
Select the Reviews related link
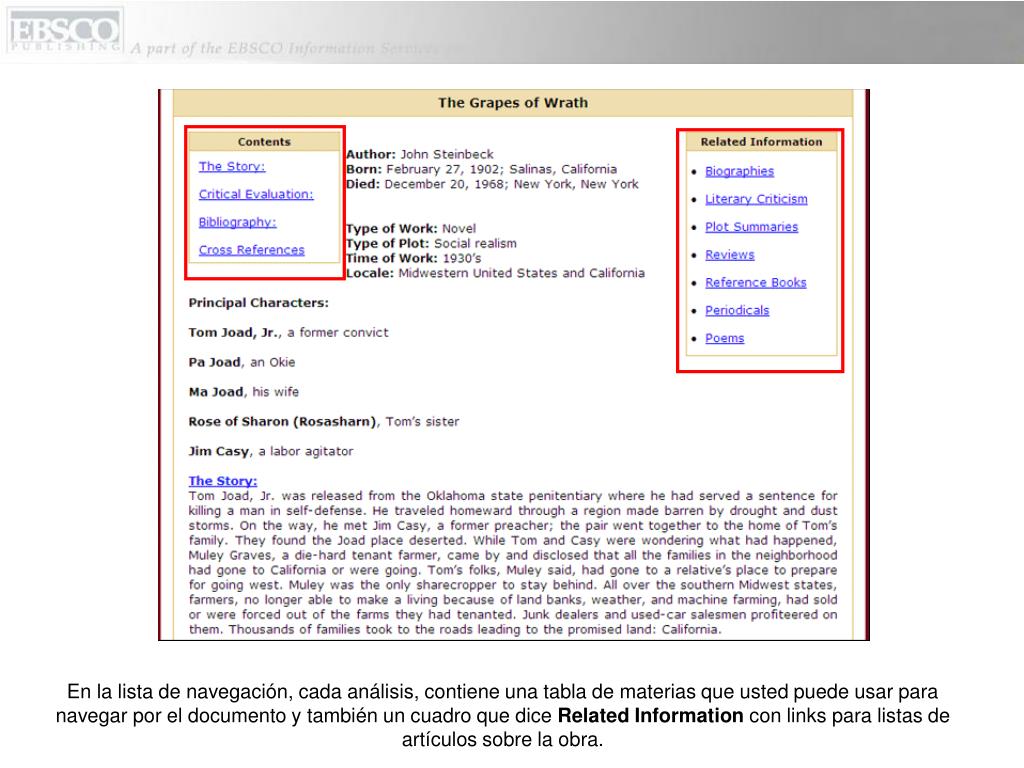729,255
